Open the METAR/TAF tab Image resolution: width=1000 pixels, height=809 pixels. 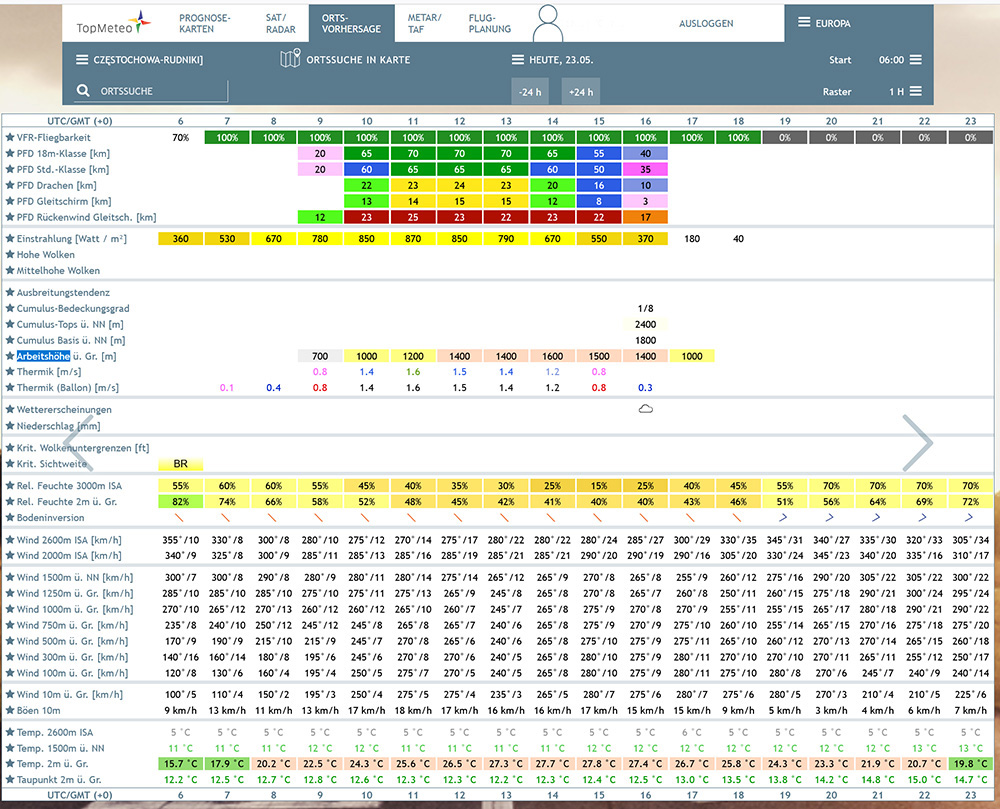pyautogui.click(x=424, y=24)
